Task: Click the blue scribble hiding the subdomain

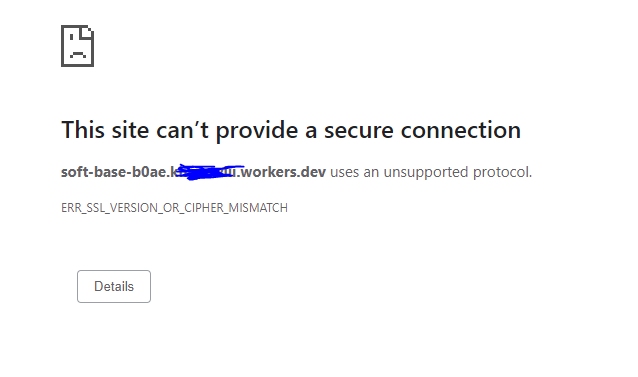Action: click(210, 172)
